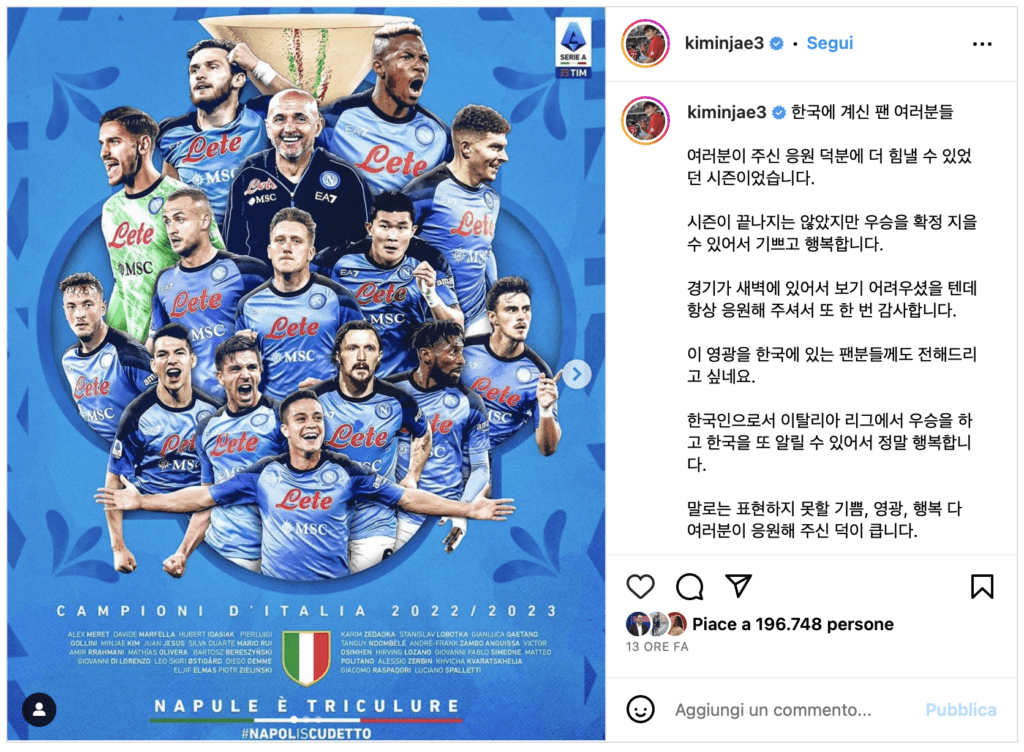Open liker avatars beside like count
The height and width of the screenshot is (752, 1024).
(656, 624)
